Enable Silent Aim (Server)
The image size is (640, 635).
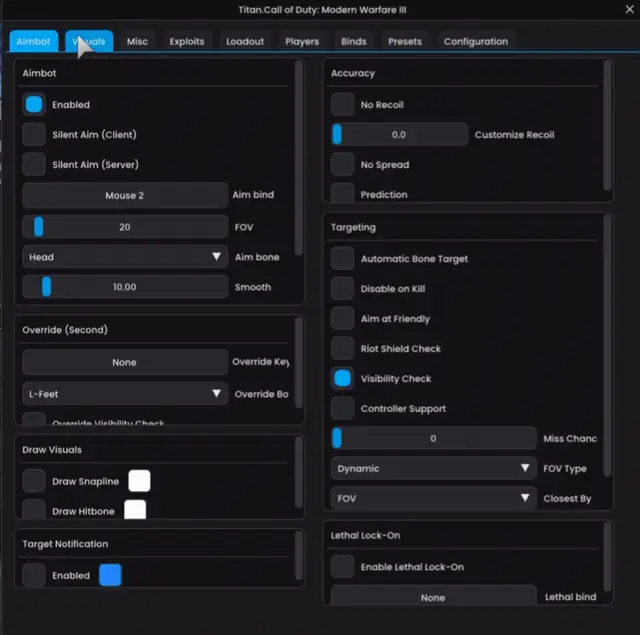34,164
